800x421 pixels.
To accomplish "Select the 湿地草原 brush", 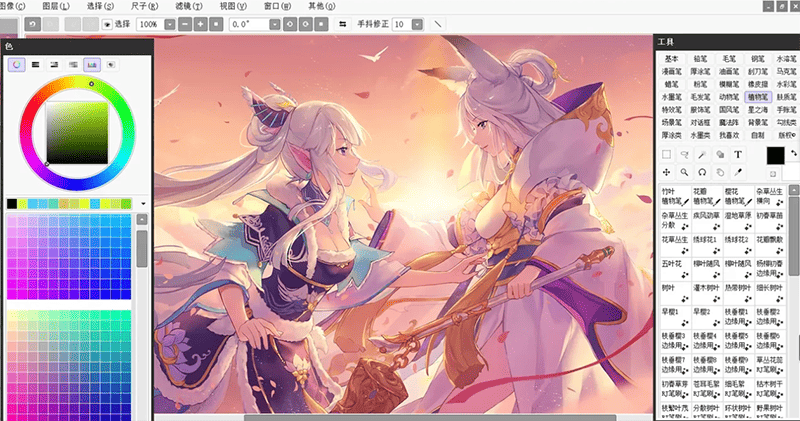I will [738, 220].
